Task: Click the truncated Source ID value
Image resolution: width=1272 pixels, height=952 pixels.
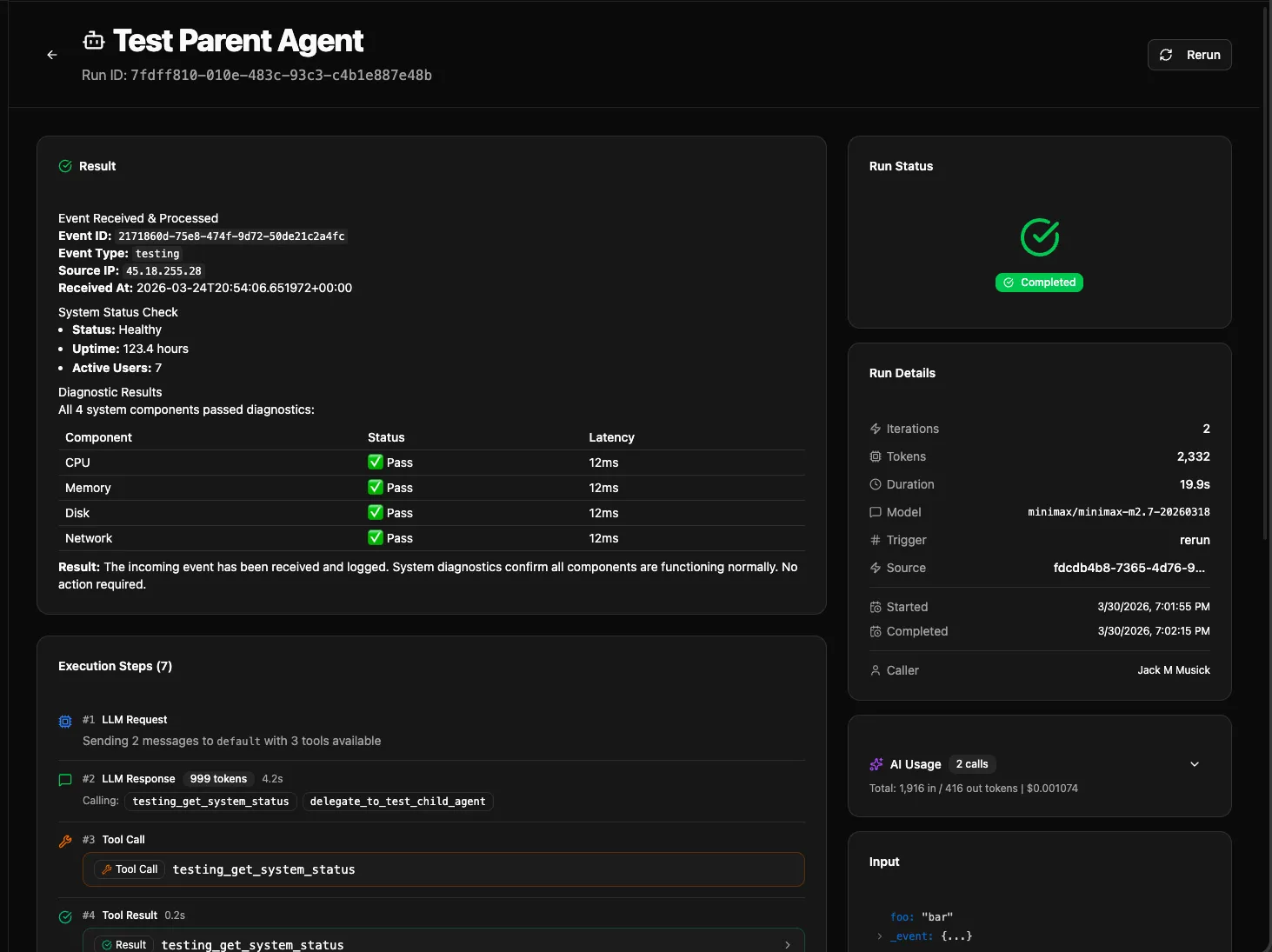Action: click(1129, 568)
